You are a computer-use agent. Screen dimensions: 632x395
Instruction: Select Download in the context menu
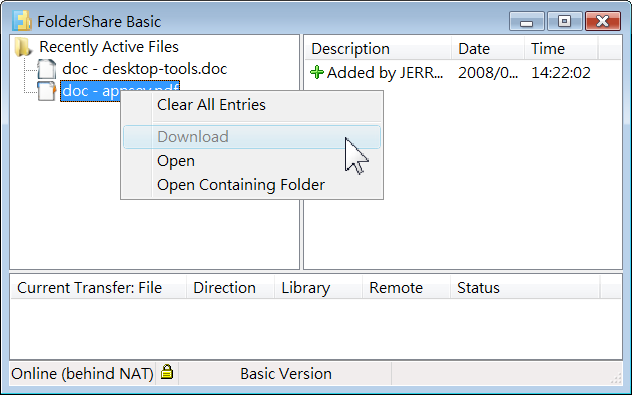coord(252,137)
